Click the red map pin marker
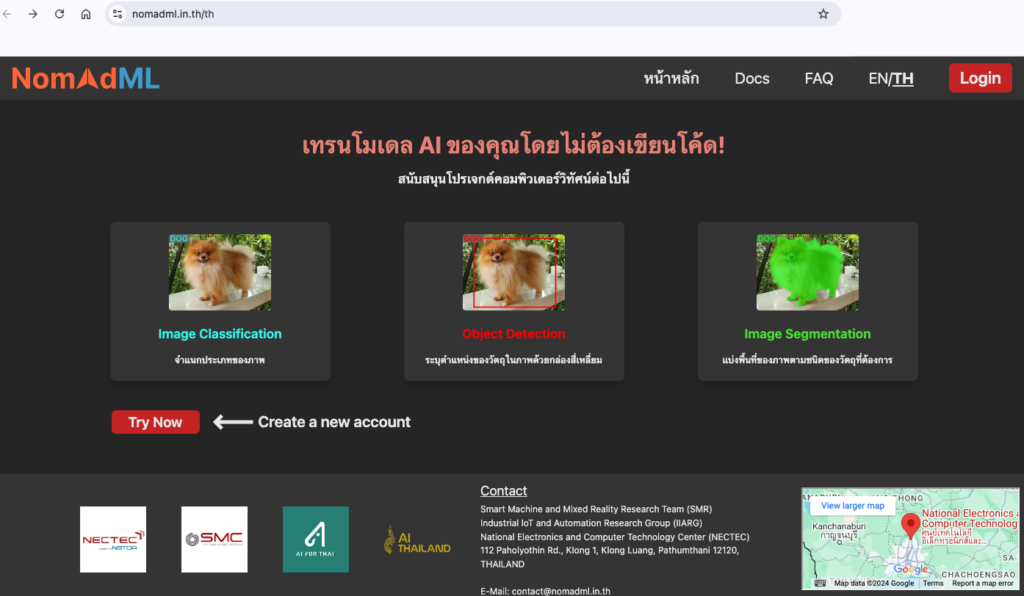 [911, 523]
